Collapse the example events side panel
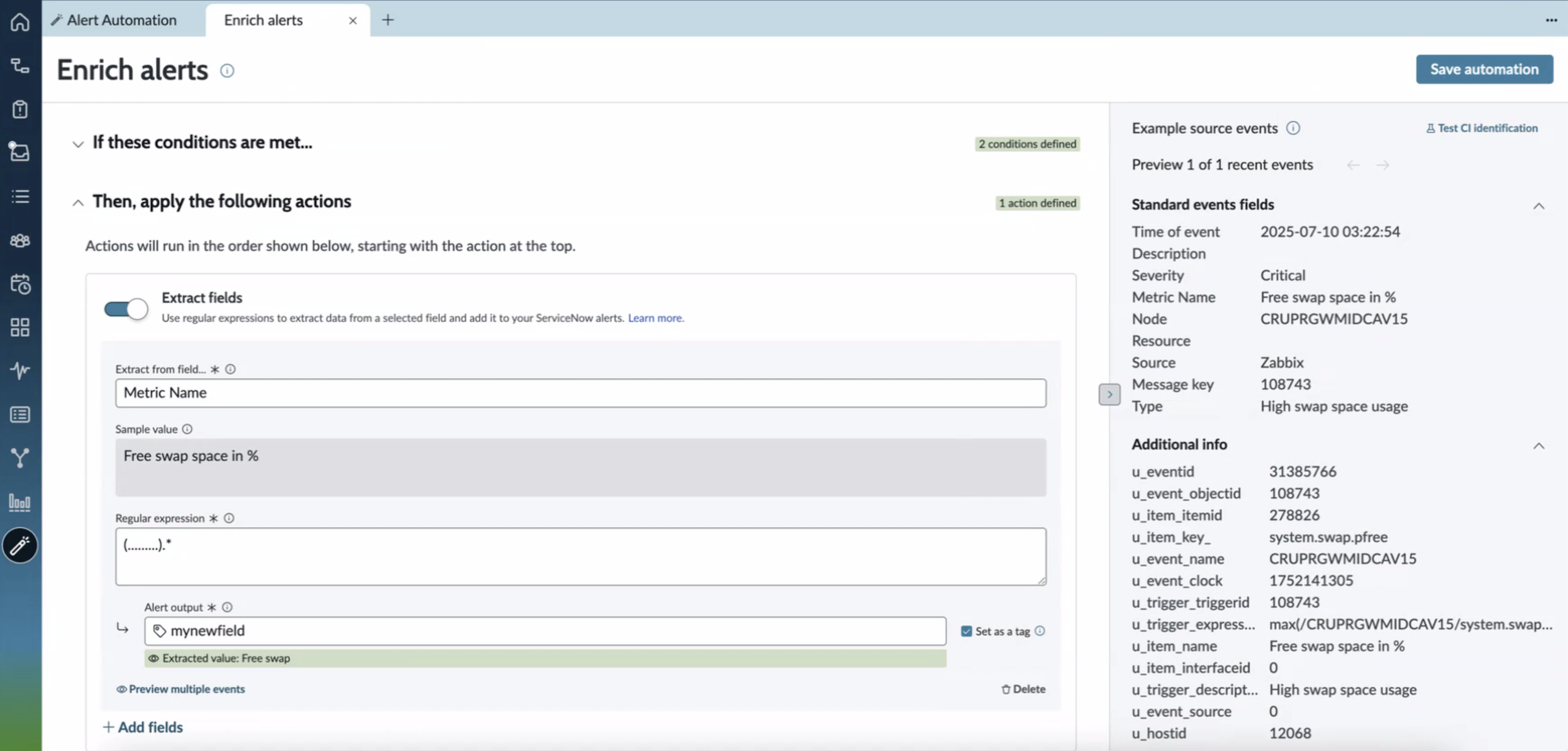 tap(1109, 395)
